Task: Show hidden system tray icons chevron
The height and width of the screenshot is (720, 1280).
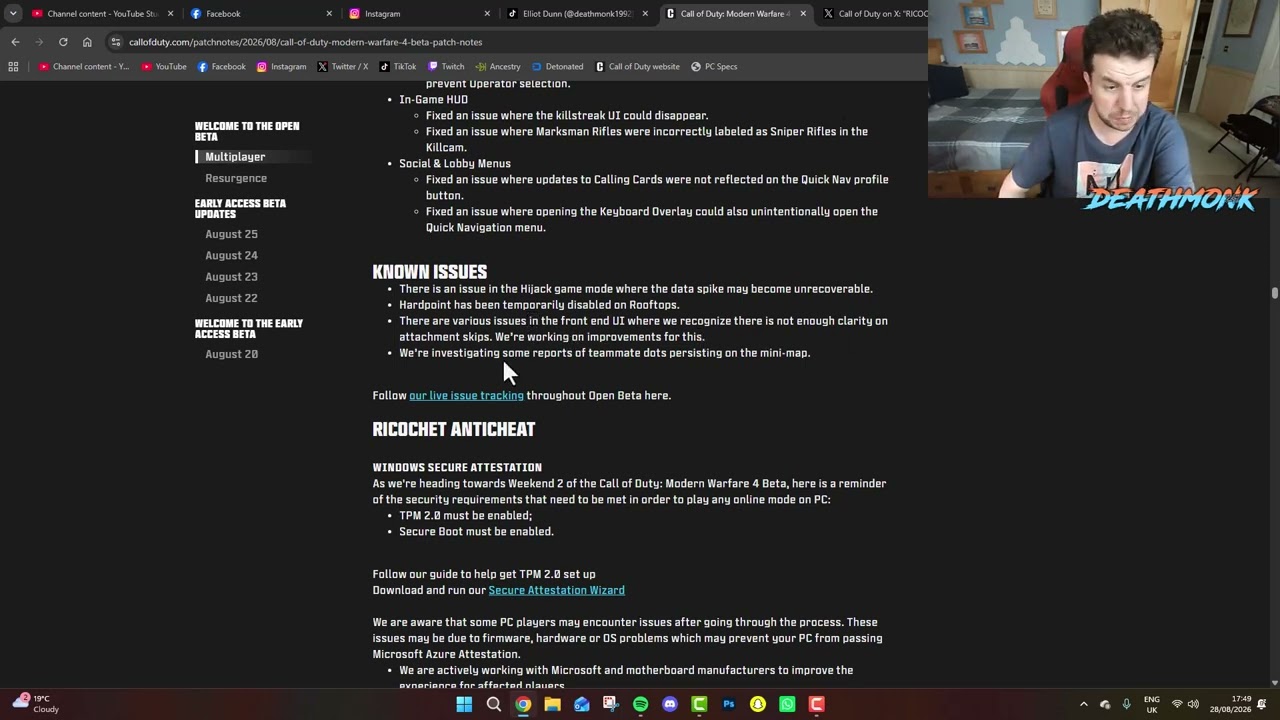Action: [1083, 704]
